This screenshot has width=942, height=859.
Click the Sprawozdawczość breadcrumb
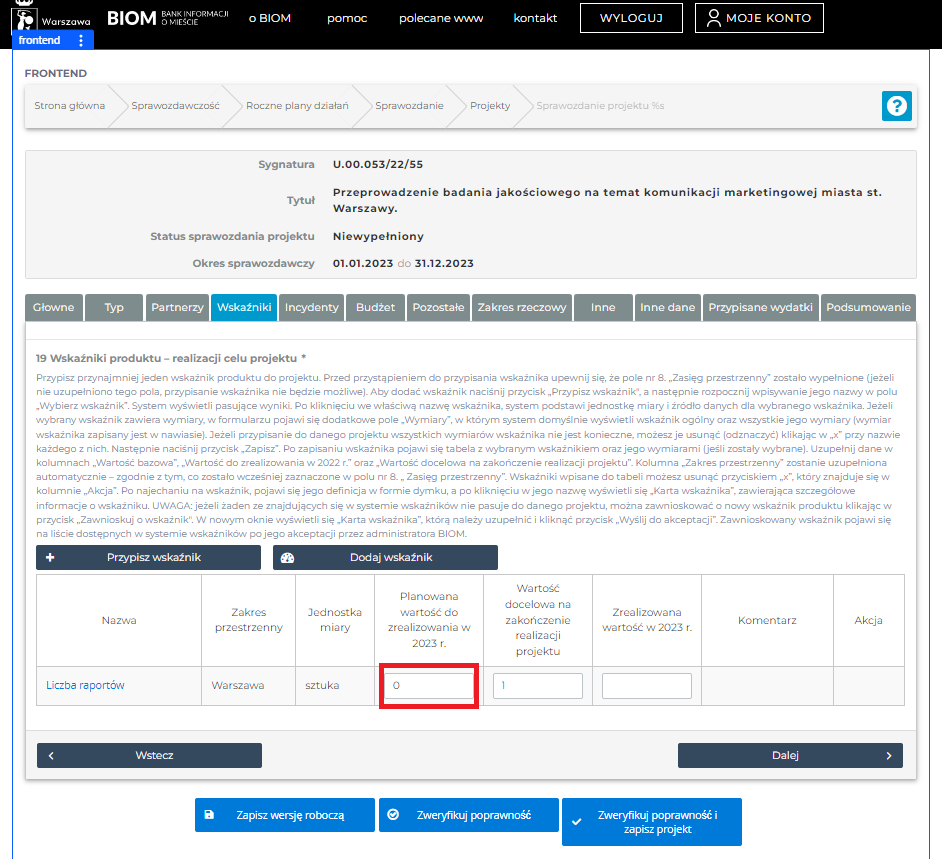[x=175, y=106]
